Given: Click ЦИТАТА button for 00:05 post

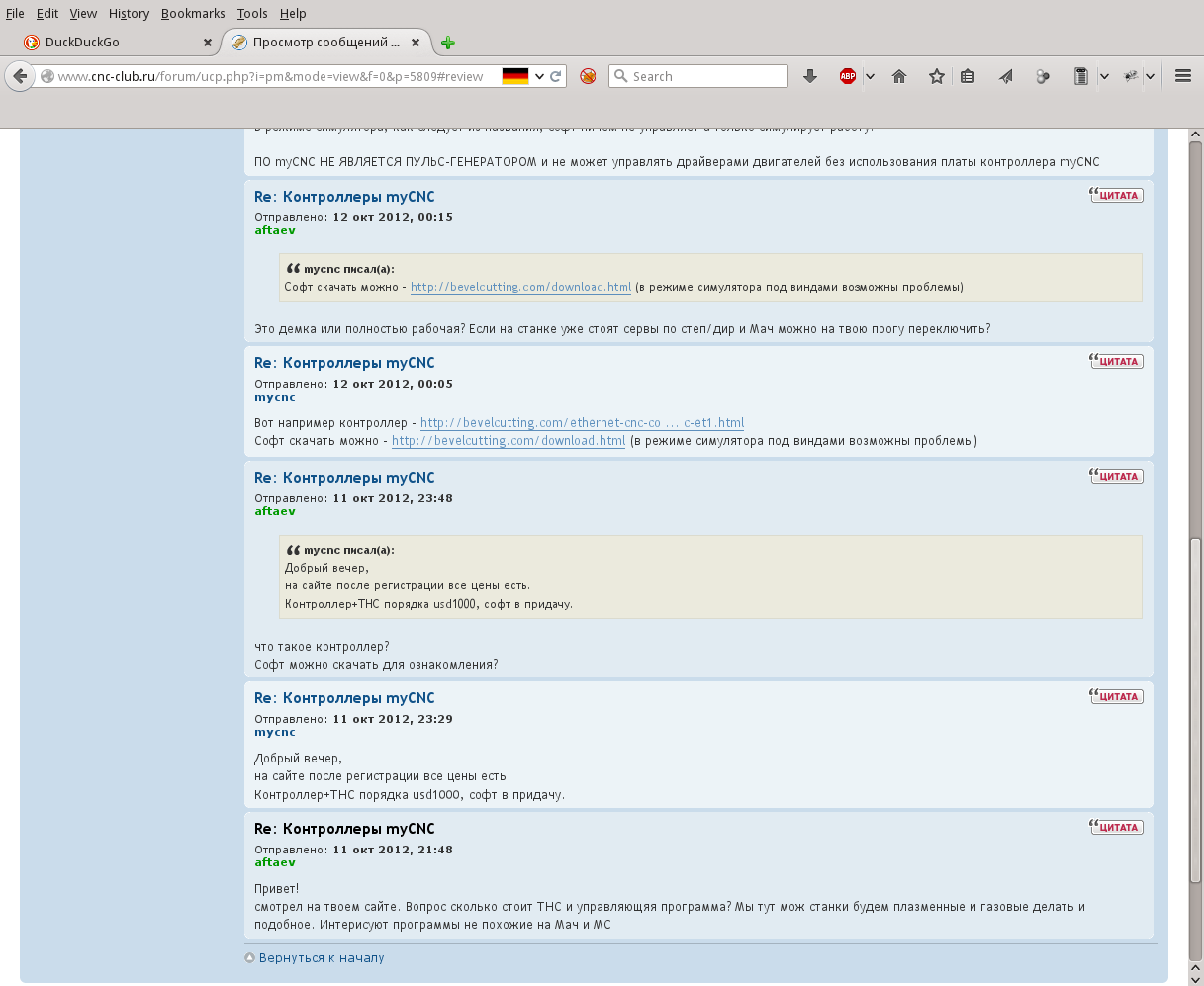Looking at the screenshot, I should pos(1116,361).
